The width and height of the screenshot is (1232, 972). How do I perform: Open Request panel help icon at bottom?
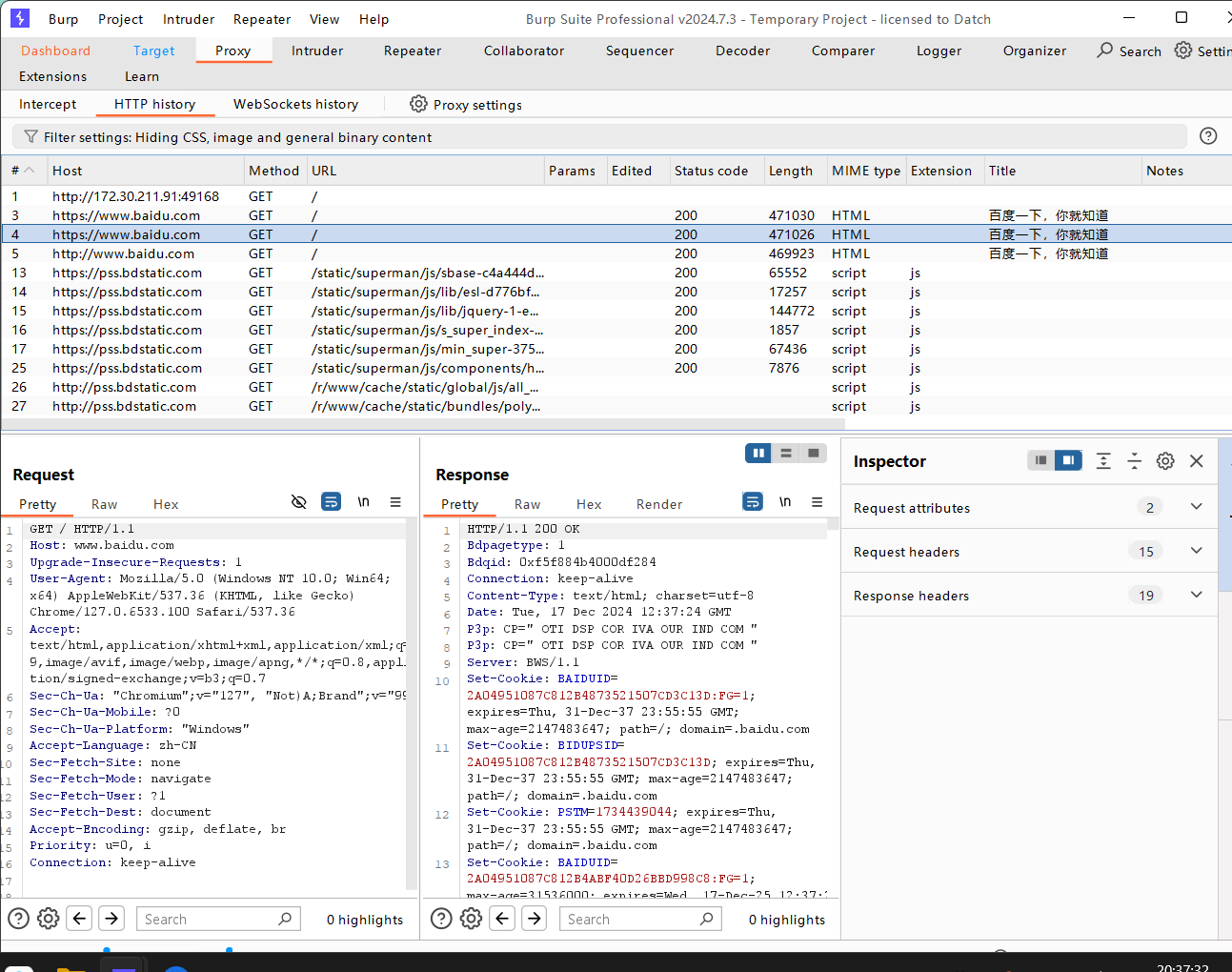coord(18,919)
